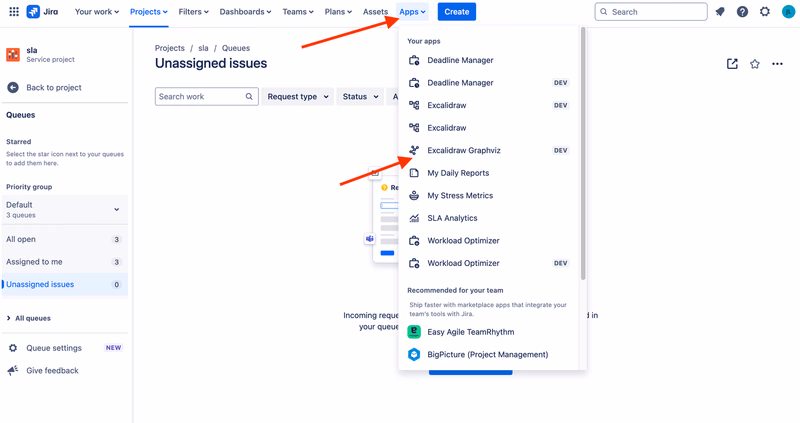Star the Unassigned issues queue
The width and height of the screenshot is (800, 423).
pyautogui.click(x=755, y=64)
